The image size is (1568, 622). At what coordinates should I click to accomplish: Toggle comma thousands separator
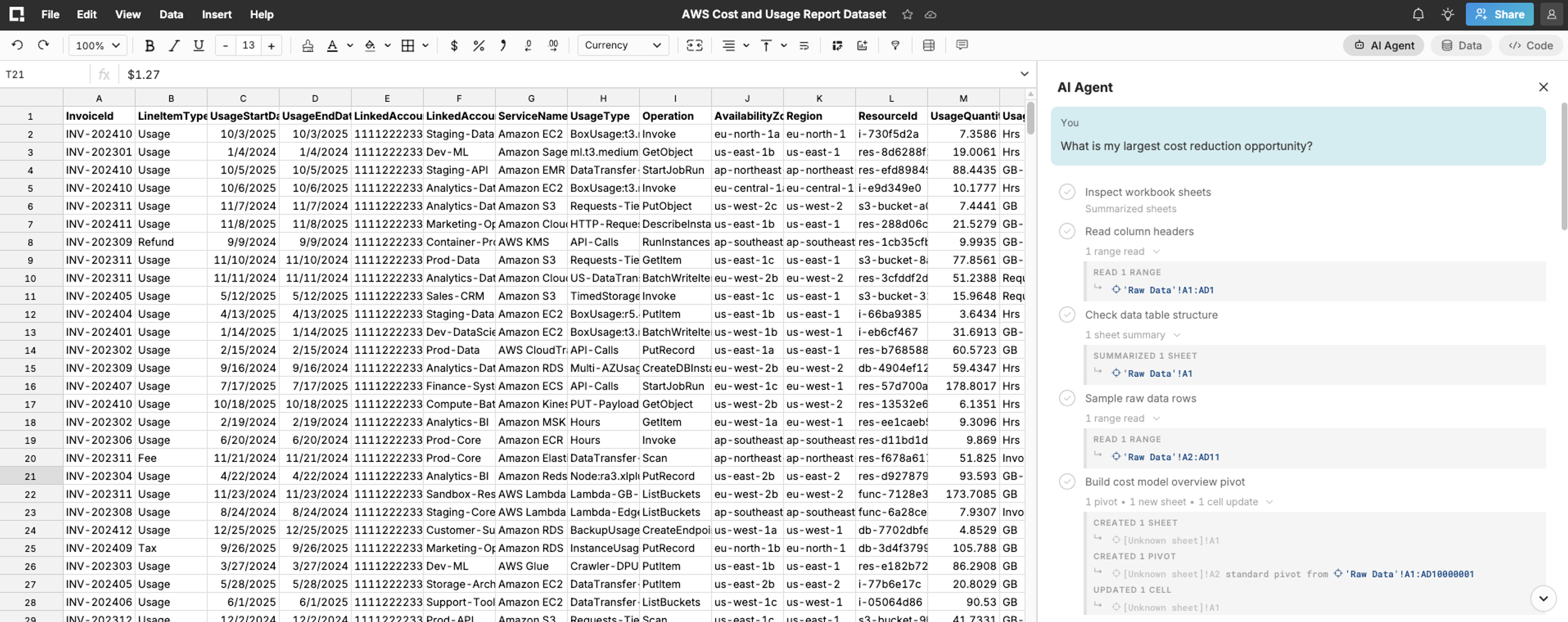[503, 45]
